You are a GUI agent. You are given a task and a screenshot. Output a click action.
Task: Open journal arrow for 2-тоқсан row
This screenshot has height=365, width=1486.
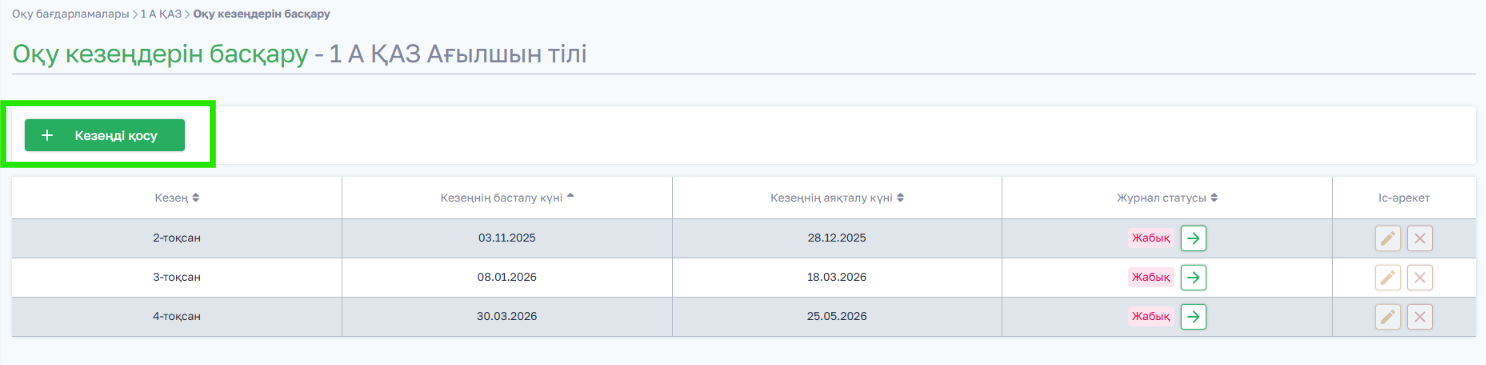pyautogui.click(x=1193, y=238)
